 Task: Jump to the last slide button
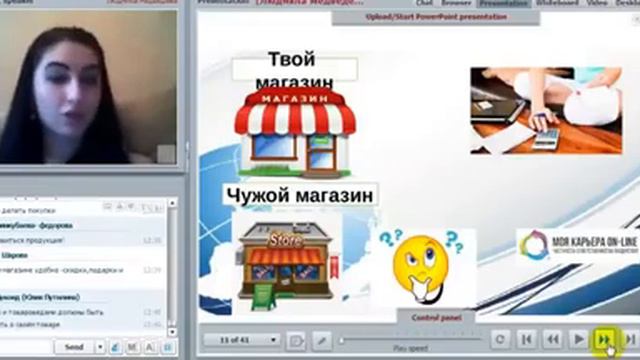click(x=630, y=339)
